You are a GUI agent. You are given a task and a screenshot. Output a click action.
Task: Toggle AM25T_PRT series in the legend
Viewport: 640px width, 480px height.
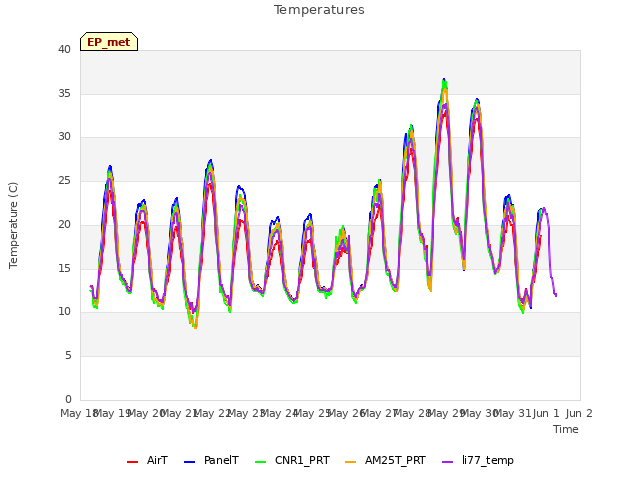click(x=385, y=461)
